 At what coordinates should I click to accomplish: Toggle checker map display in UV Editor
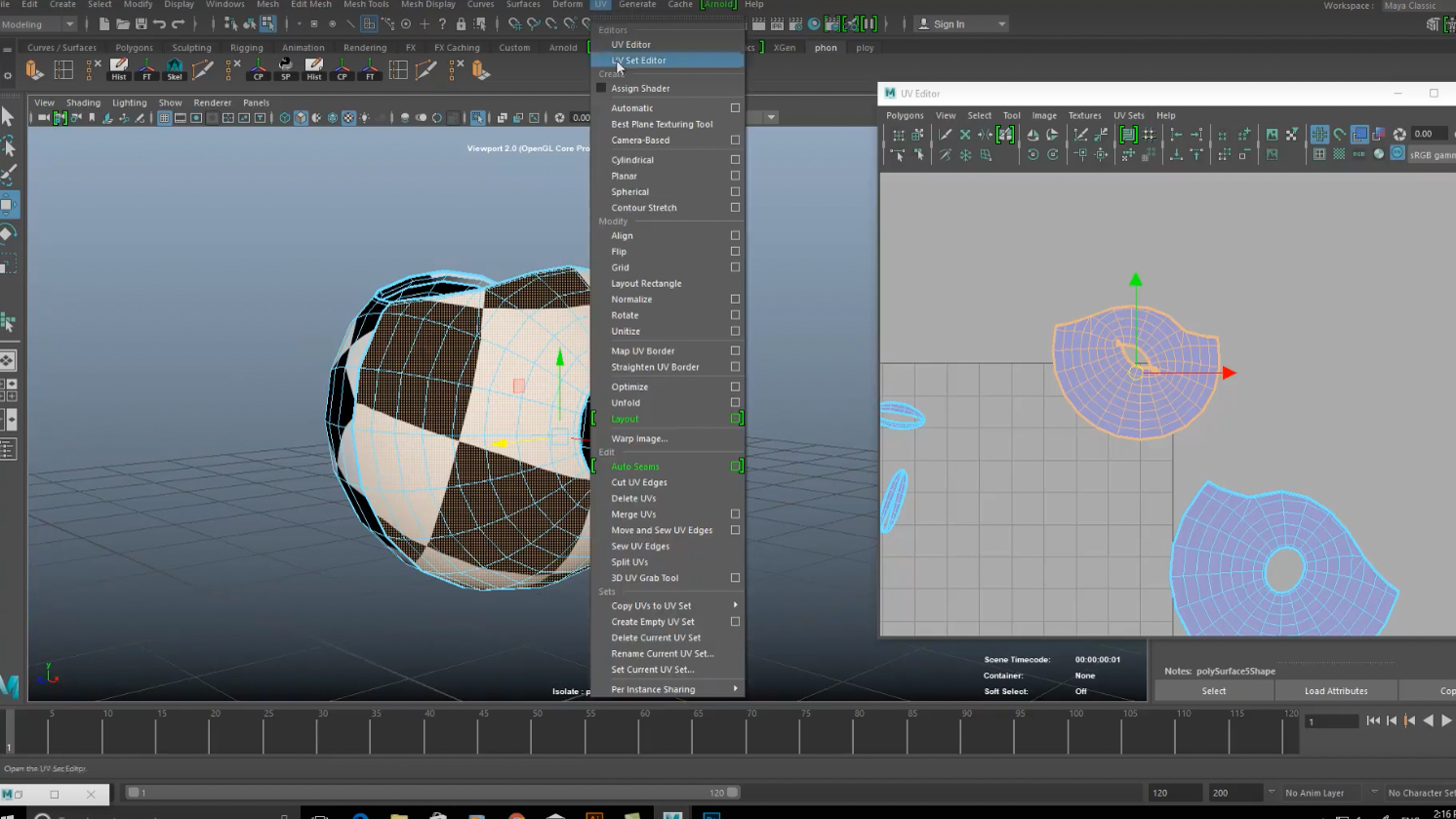tap(1339, 154)
